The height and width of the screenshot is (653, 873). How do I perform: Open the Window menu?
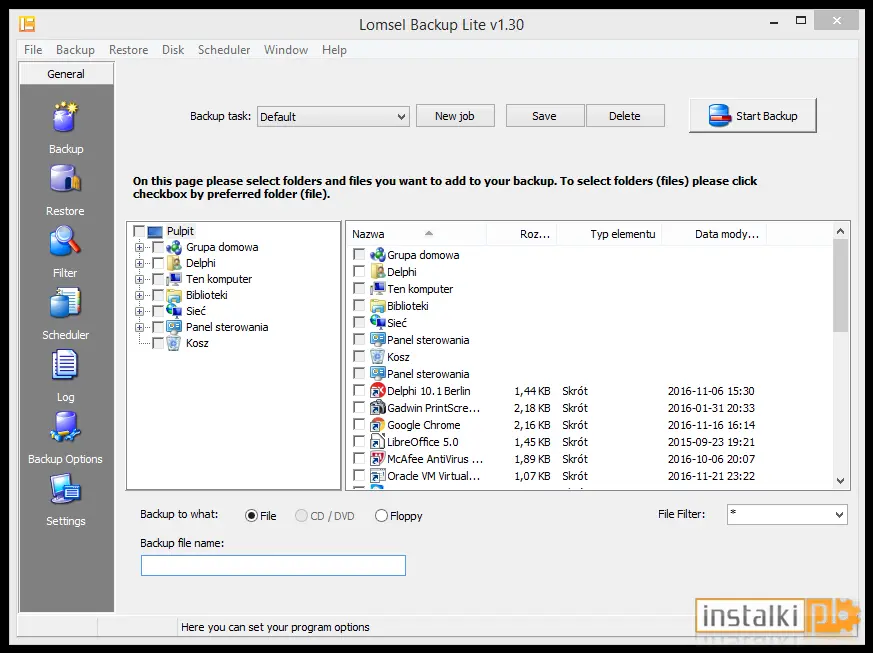click(x=286, y=50)
